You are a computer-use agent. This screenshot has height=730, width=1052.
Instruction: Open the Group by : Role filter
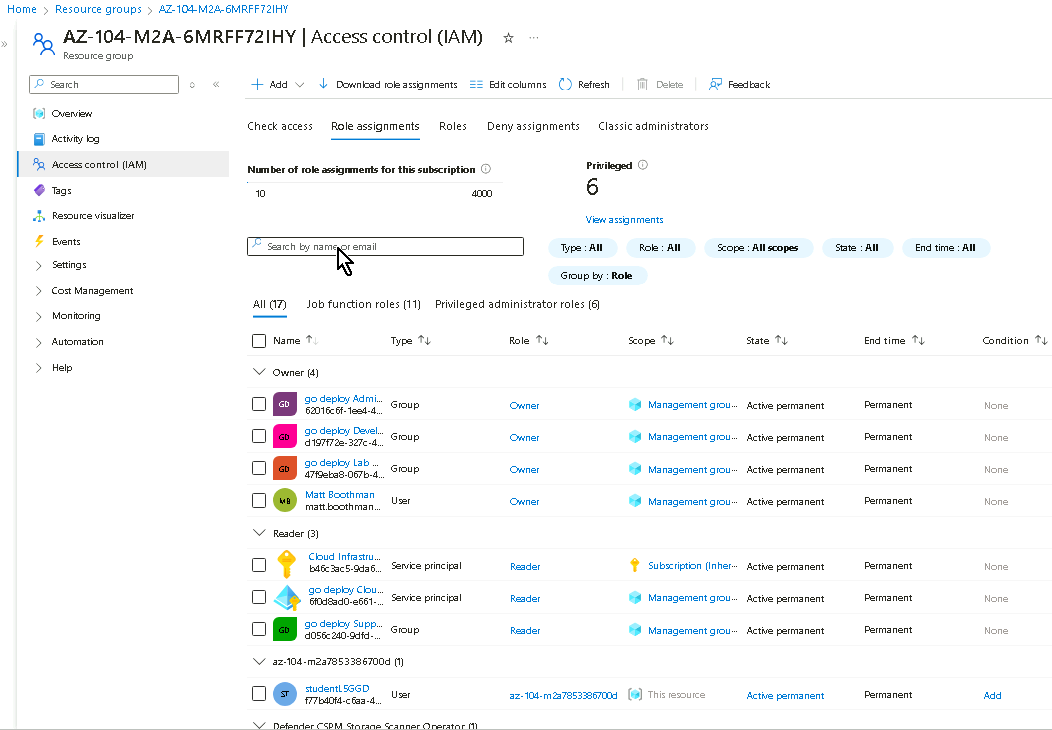click(x=597, y=276)
